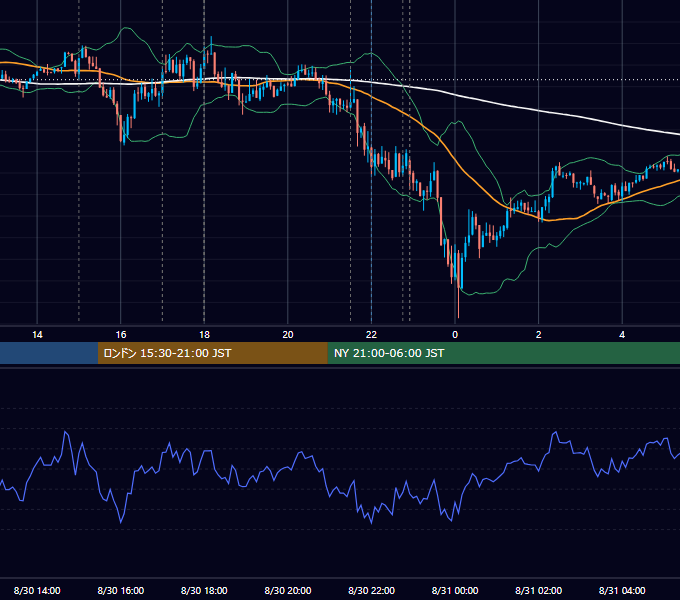This screenshot has height=600, width=680.
Task: Click the 8/31 02:00 time label
Action: [539, 590]
